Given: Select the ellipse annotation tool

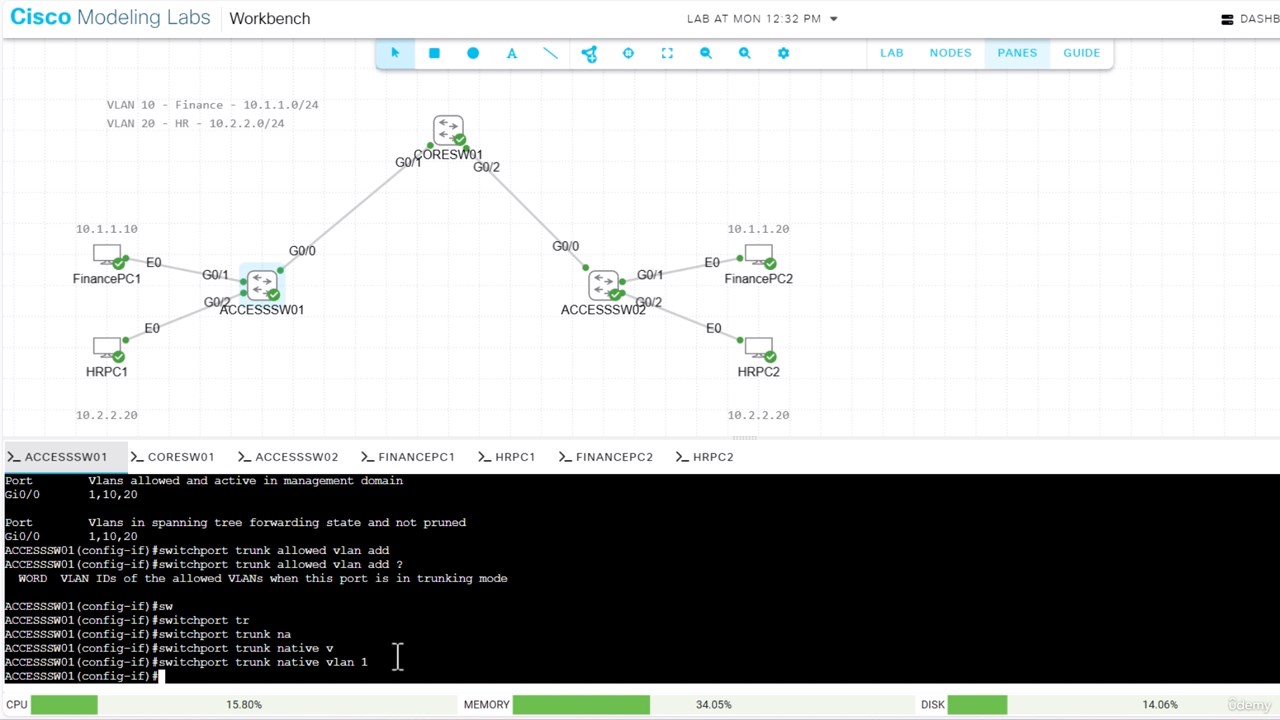Looking at the screenshot, I should (473, 53).
